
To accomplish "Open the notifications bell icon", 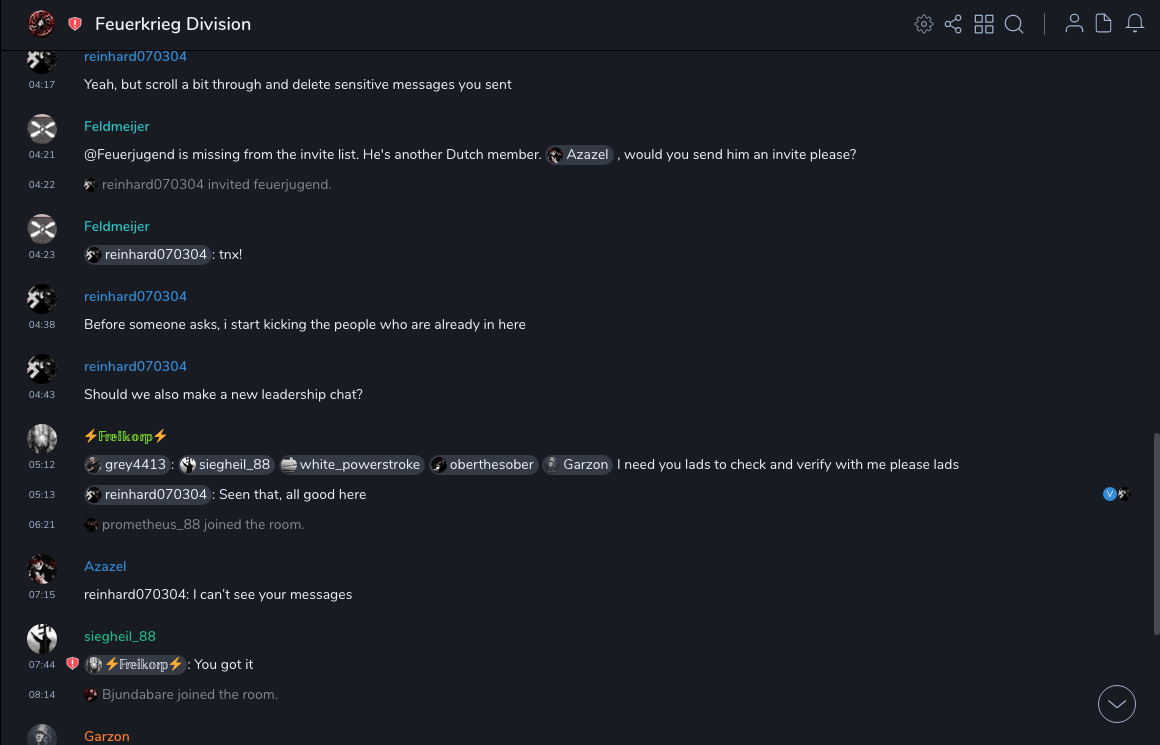I will pyautogui.click(x=1135, y=24).
